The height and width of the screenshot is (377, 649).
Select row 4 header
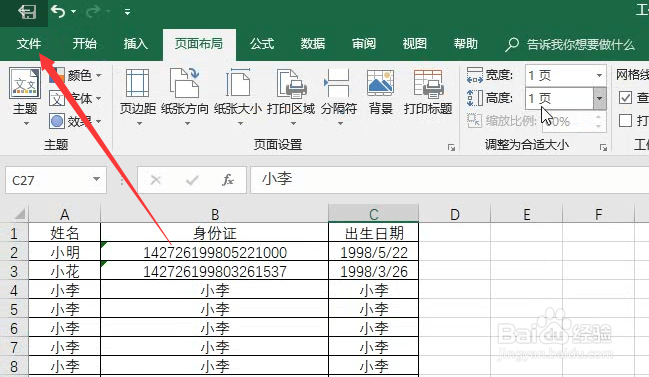click(x=14, y=290)
